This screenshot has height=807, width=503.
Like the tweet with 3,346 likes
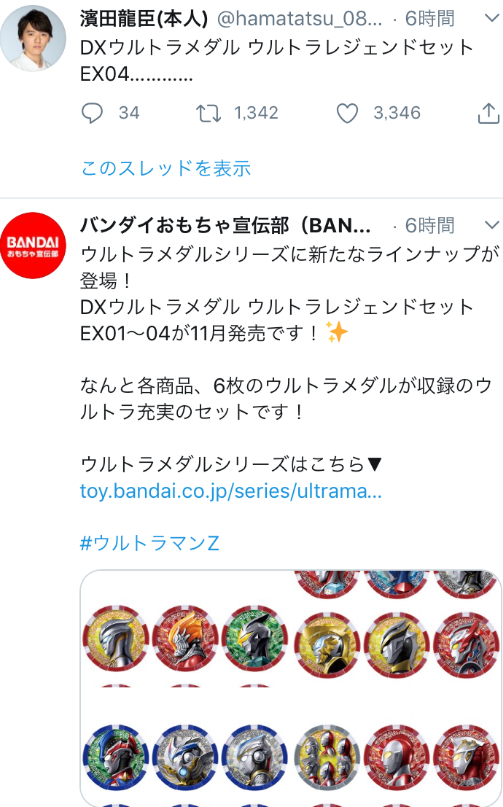click(347, 113)
